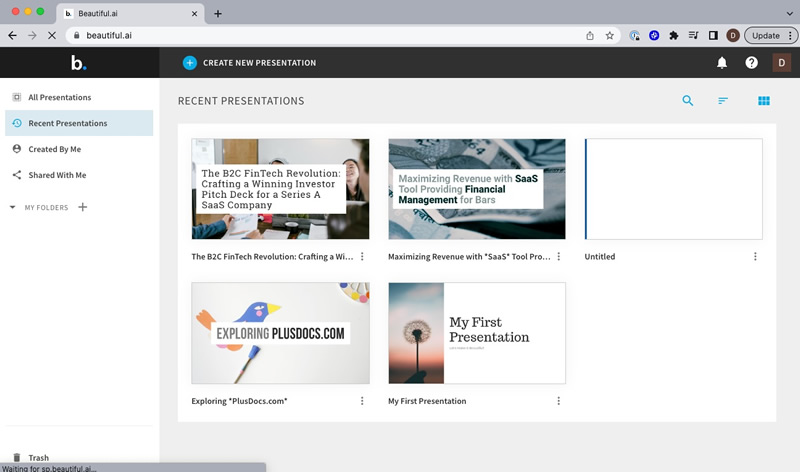Screen dimensions: 800x472
Task: Click the 'Exploring *PlusDocs.com*' title text
Action: 239,401
